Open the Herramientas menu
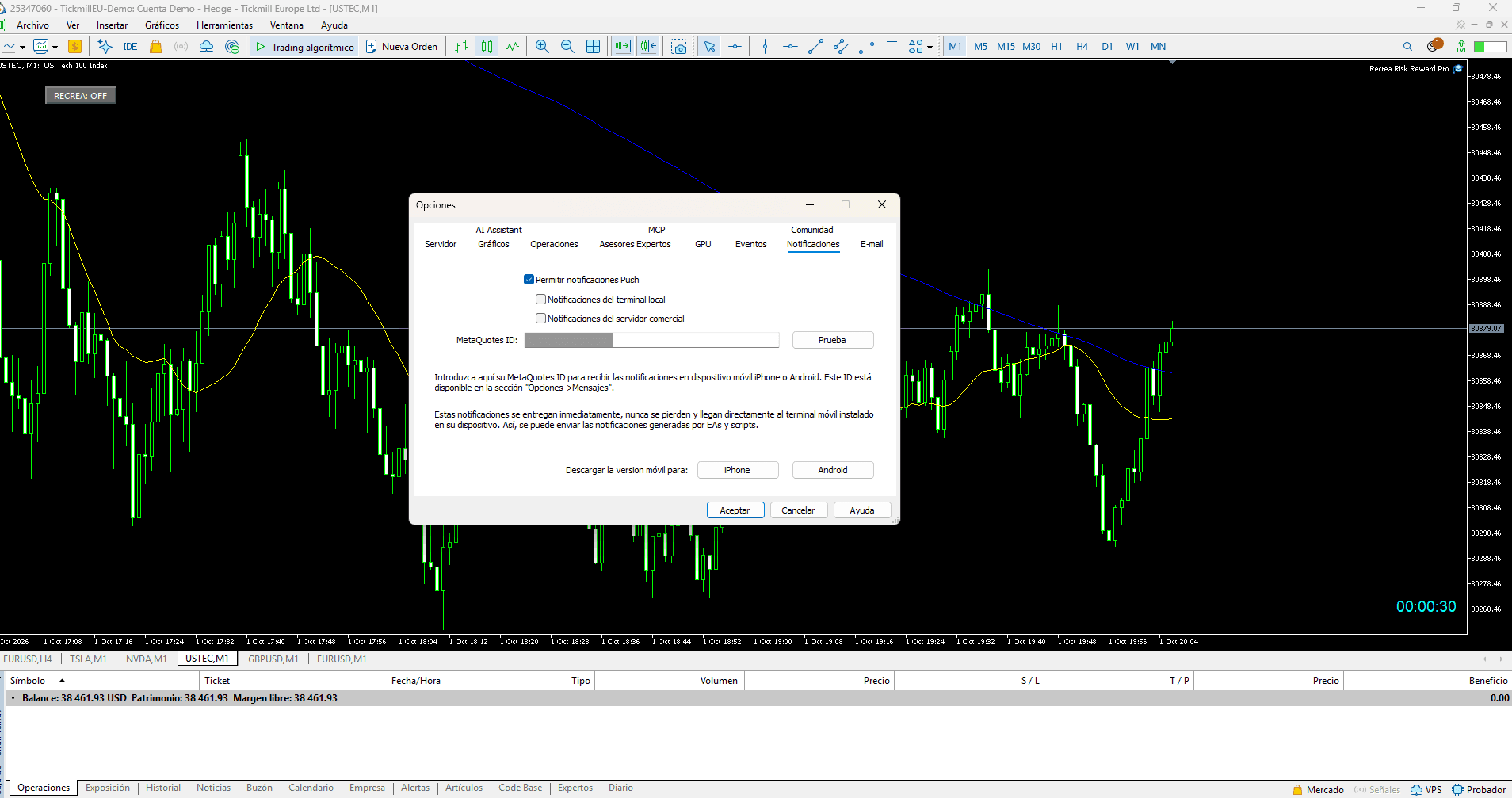Viewport: 1512px width, 798px height. 224,25
